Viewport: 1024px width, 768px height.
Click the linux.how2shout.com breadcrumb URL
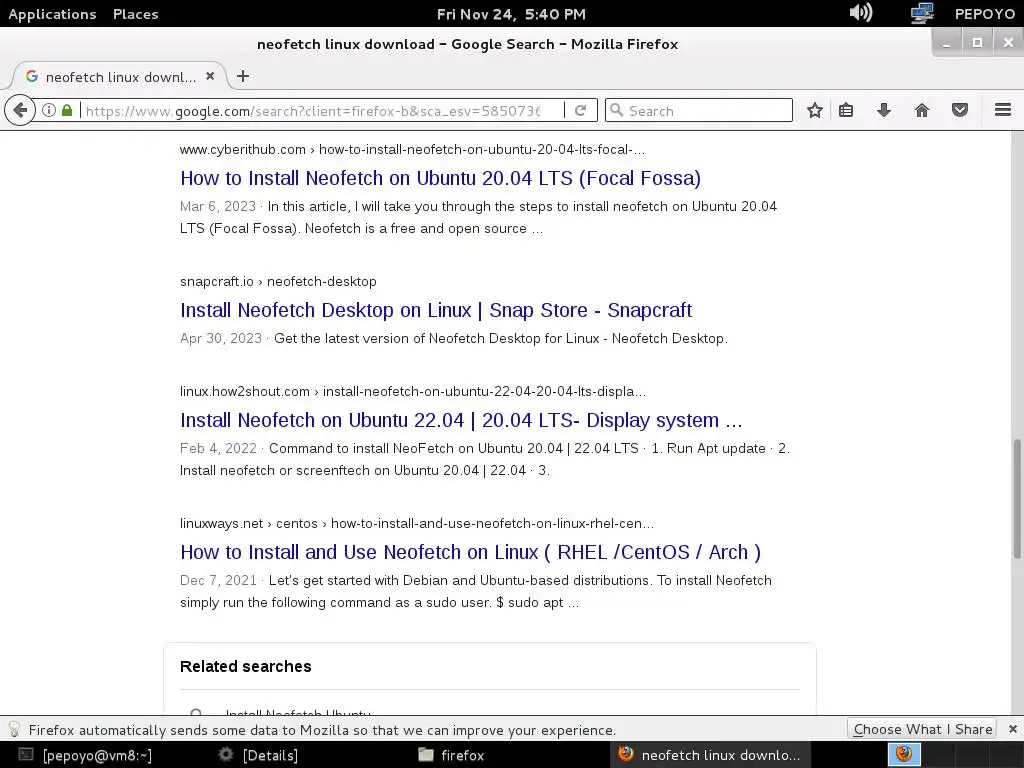(x=413, y=391)
